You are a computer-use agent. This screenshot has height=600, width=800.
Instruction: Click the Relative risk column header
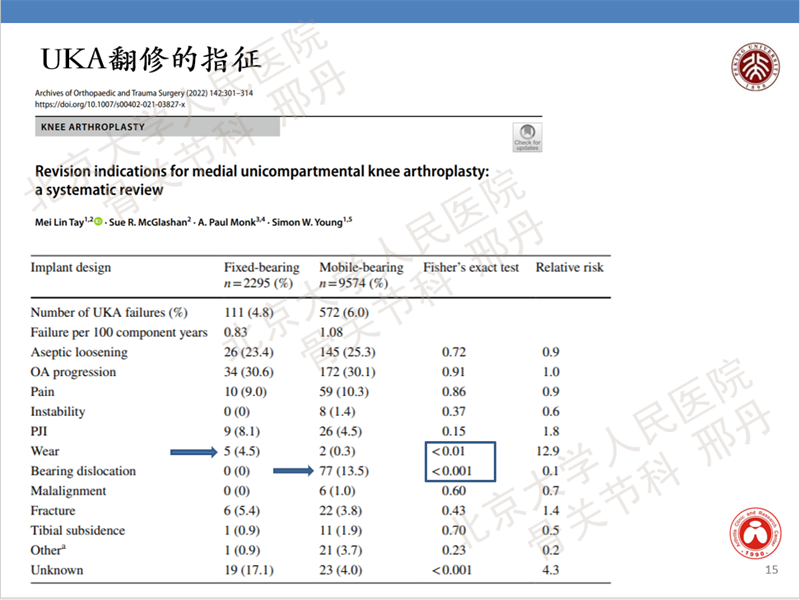[x=570, y=268]
